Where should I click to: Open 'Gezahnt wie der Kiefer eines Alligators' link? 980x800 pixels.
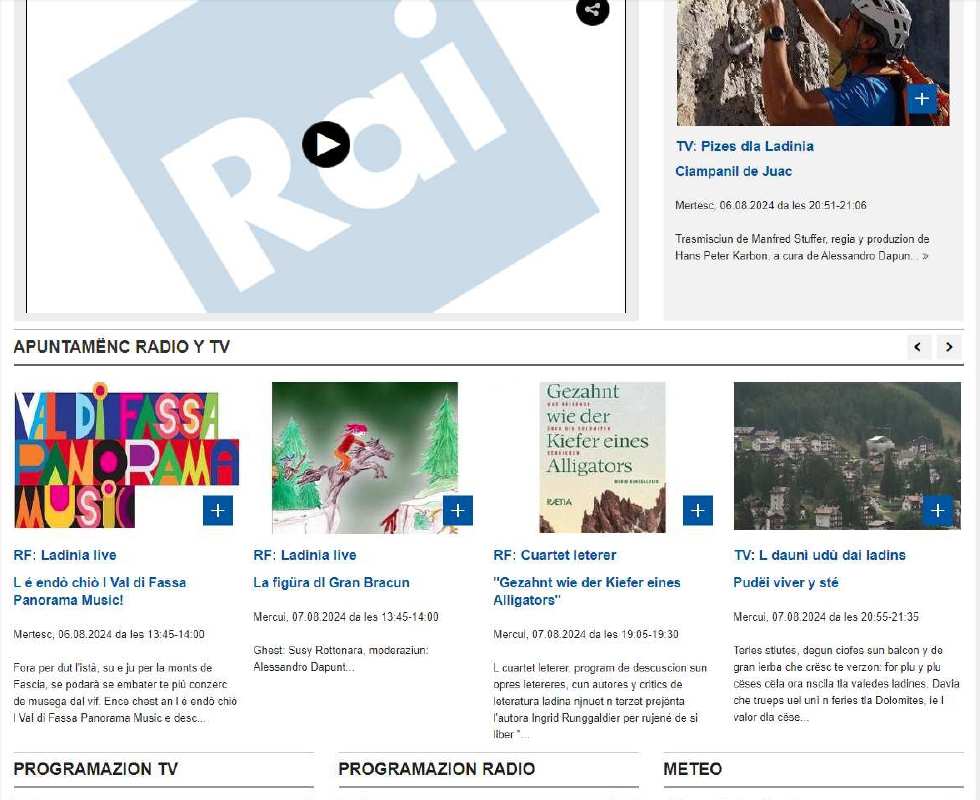pos(587,591)
